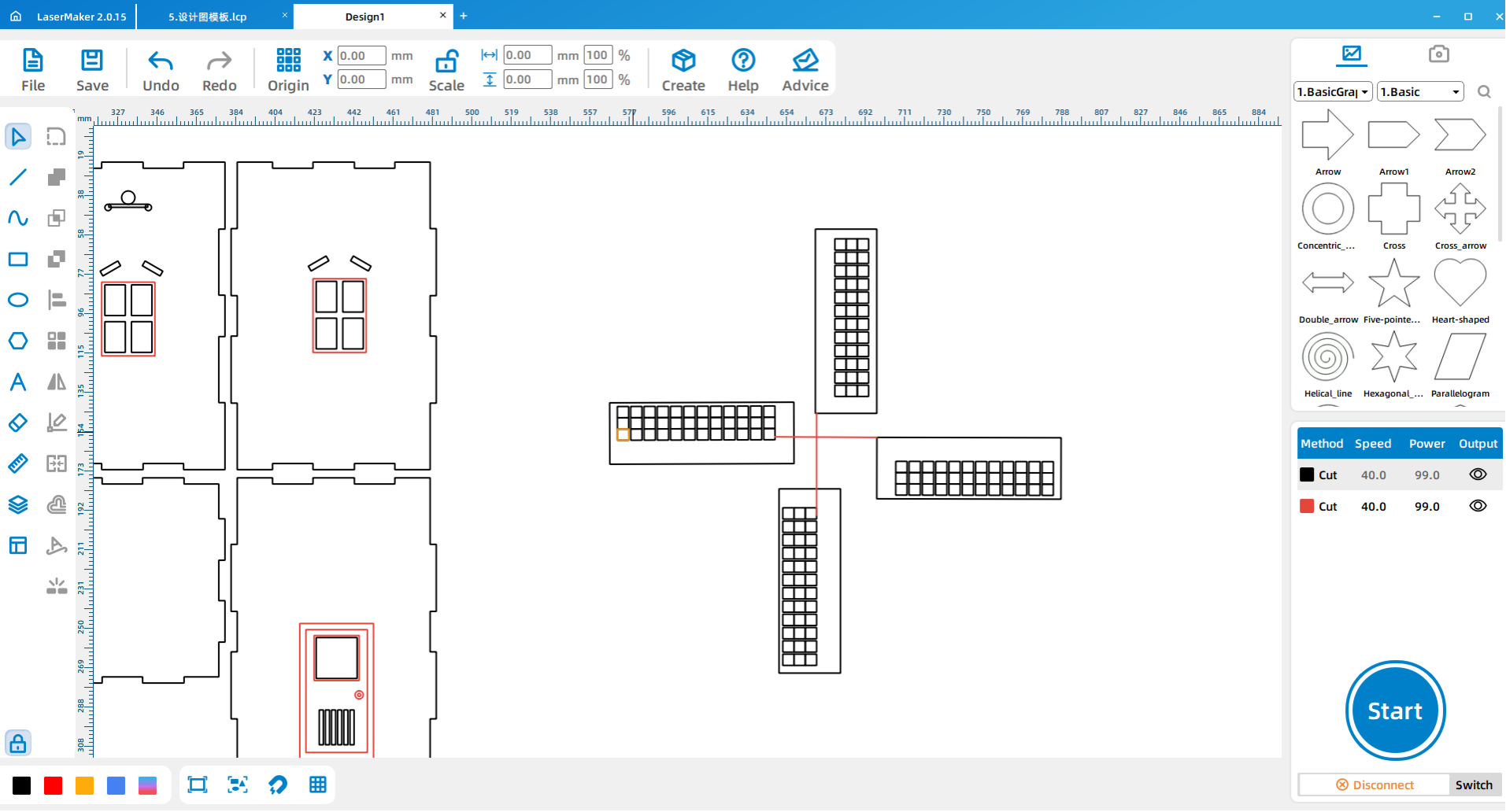This screenshot has height=812, width=1506.
Task: Click the X position input field
Action: click(x=361, y=56)
